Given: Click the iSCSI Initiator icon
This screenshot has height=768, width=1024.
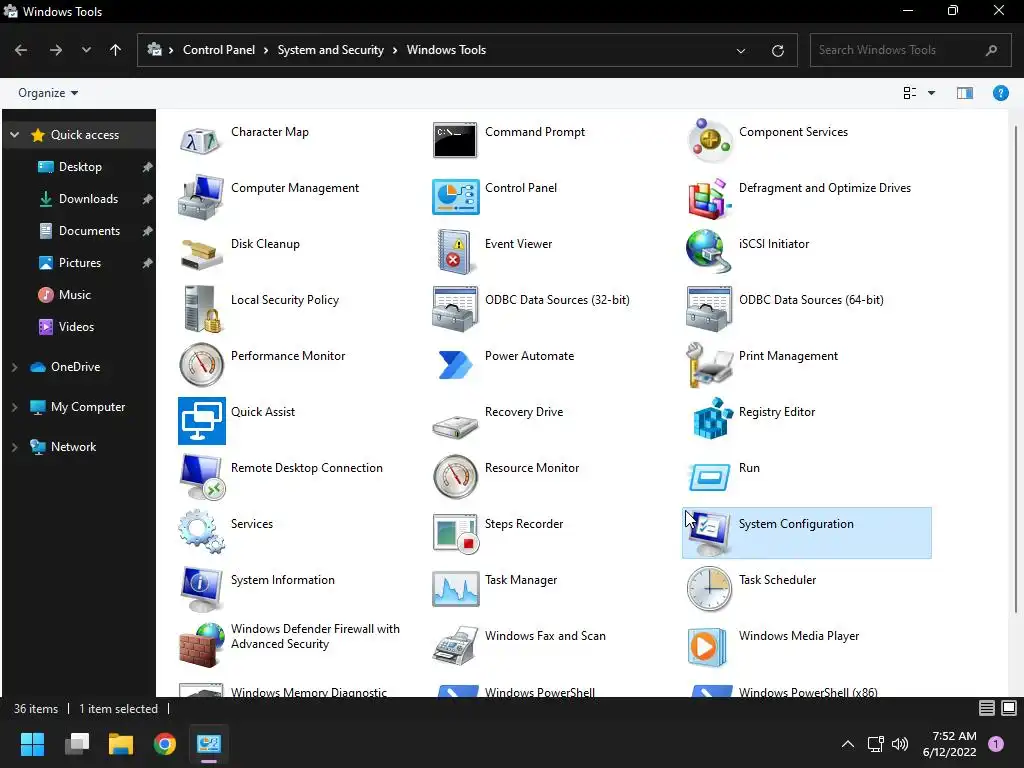Looking at the screenshot, I should pyautogui.click(x=709, y=251).
